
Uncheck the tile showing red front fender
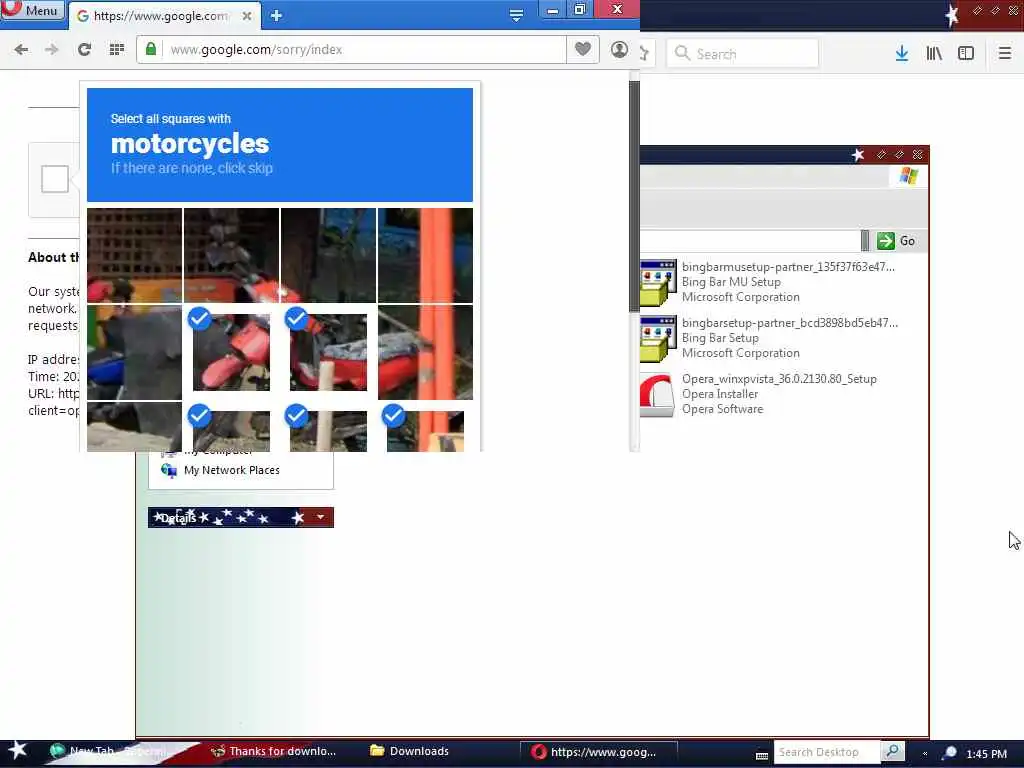click(231, 352)
